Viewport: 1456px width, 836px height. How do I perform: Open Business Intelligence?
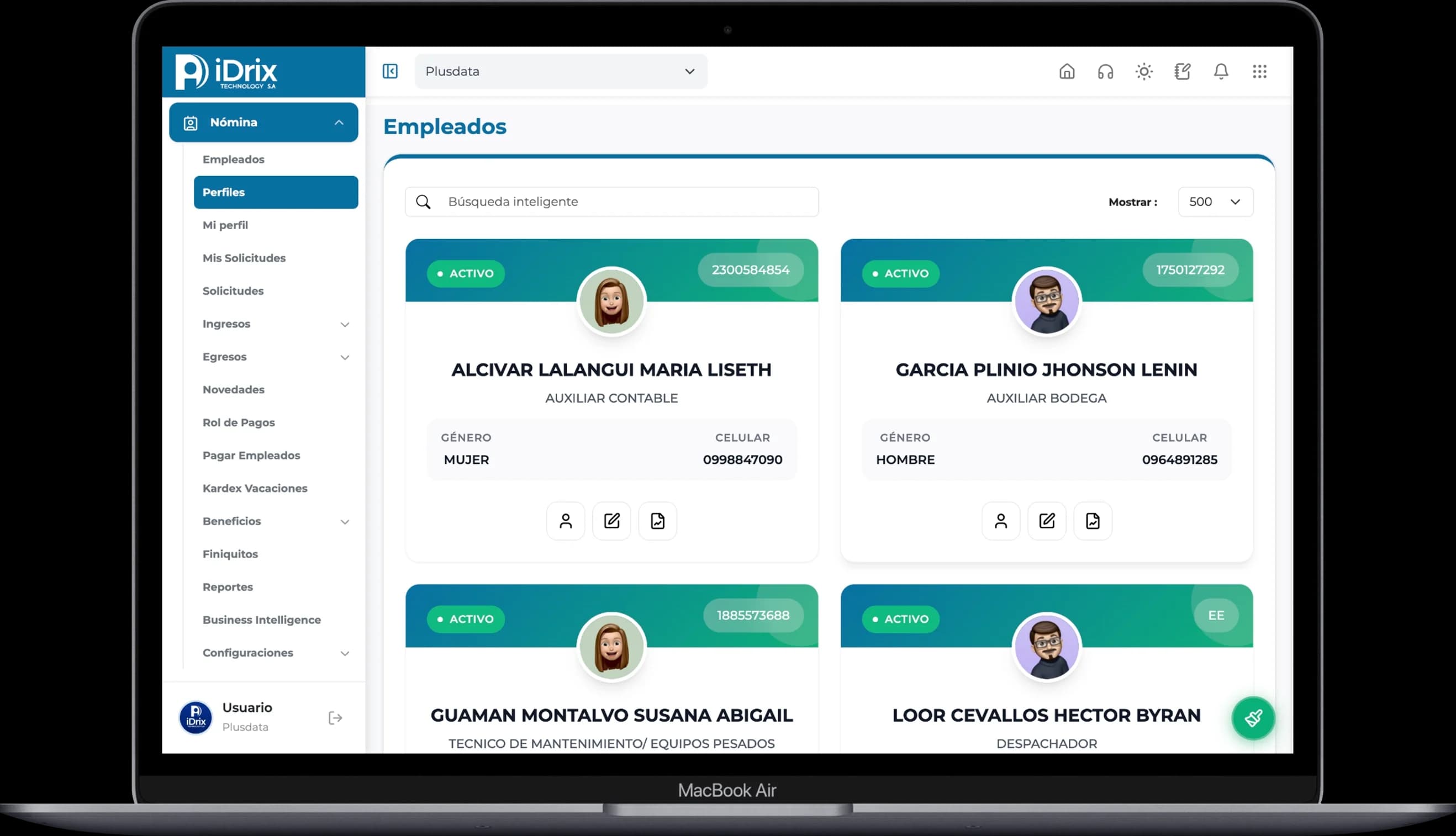pos(261,620)
